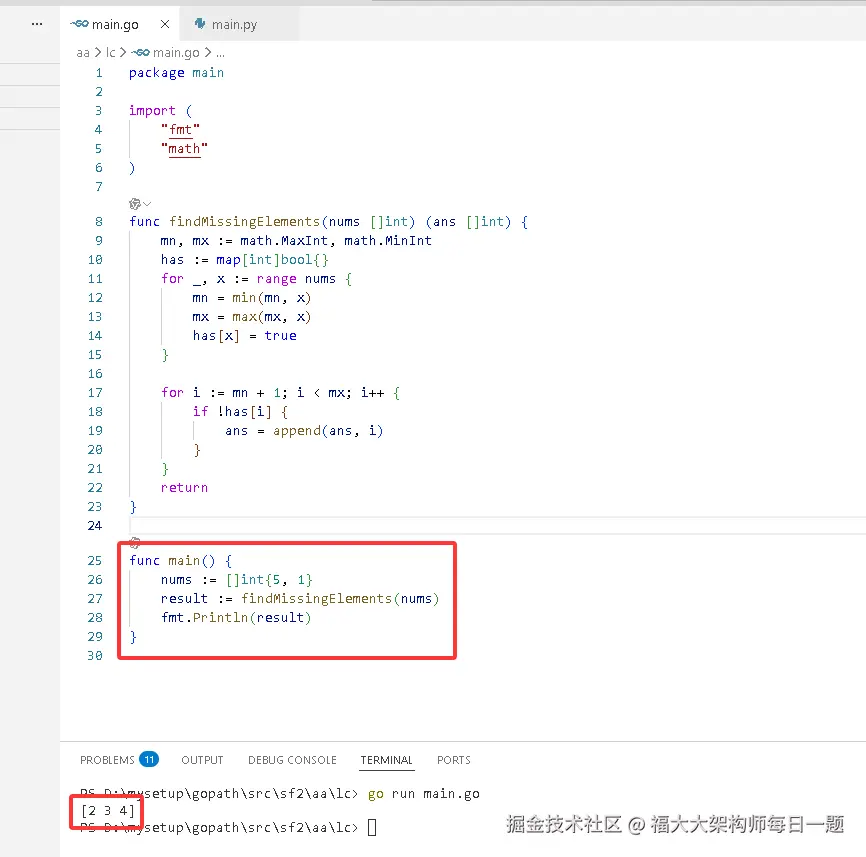The width and height of the screenshot is (866, 857).
Task: Click 'map[int]bool{}' on line 10
Action: (272, 260)
